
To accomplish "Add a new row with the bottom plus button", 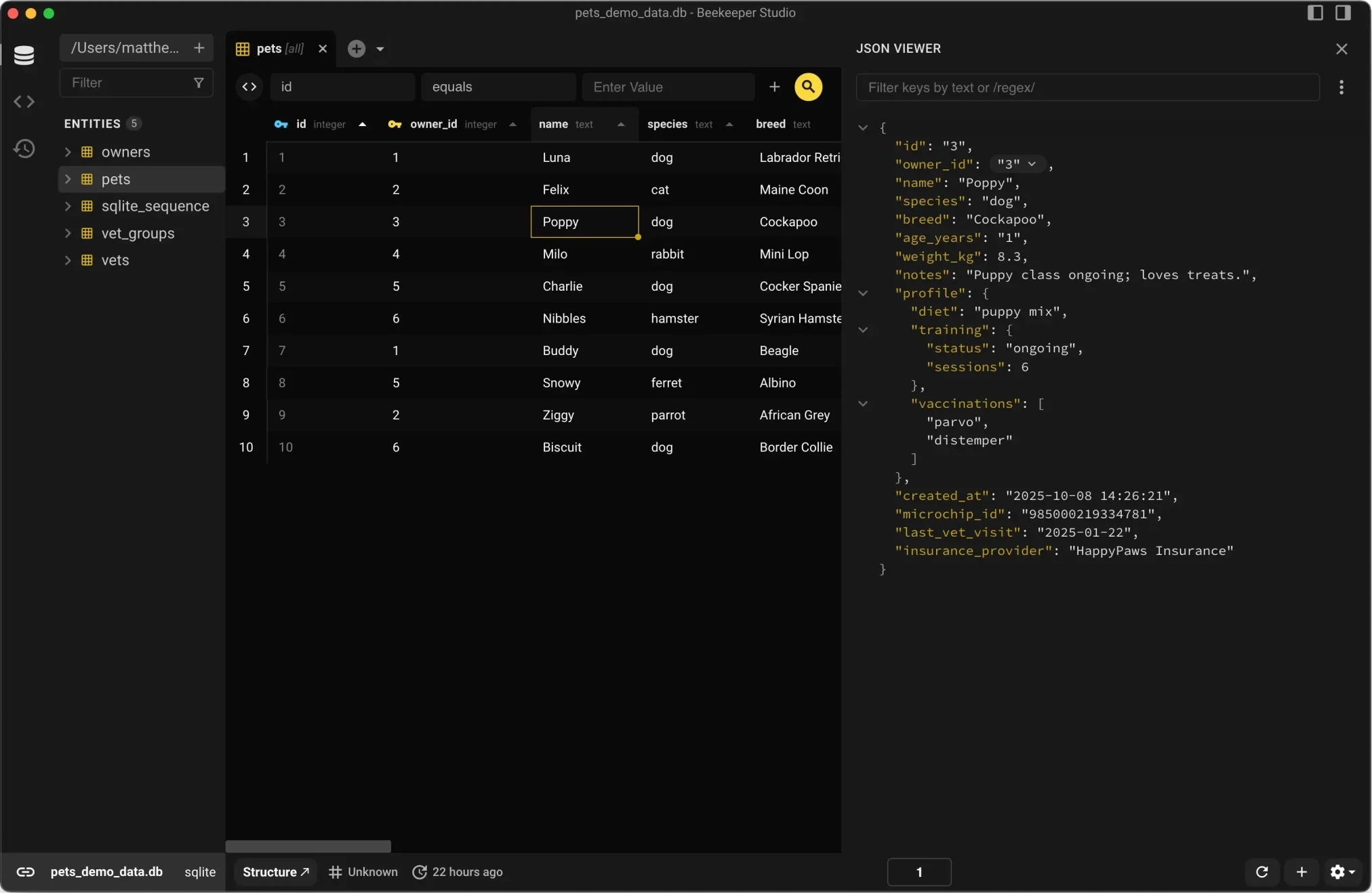I will tap(1302, 872).
